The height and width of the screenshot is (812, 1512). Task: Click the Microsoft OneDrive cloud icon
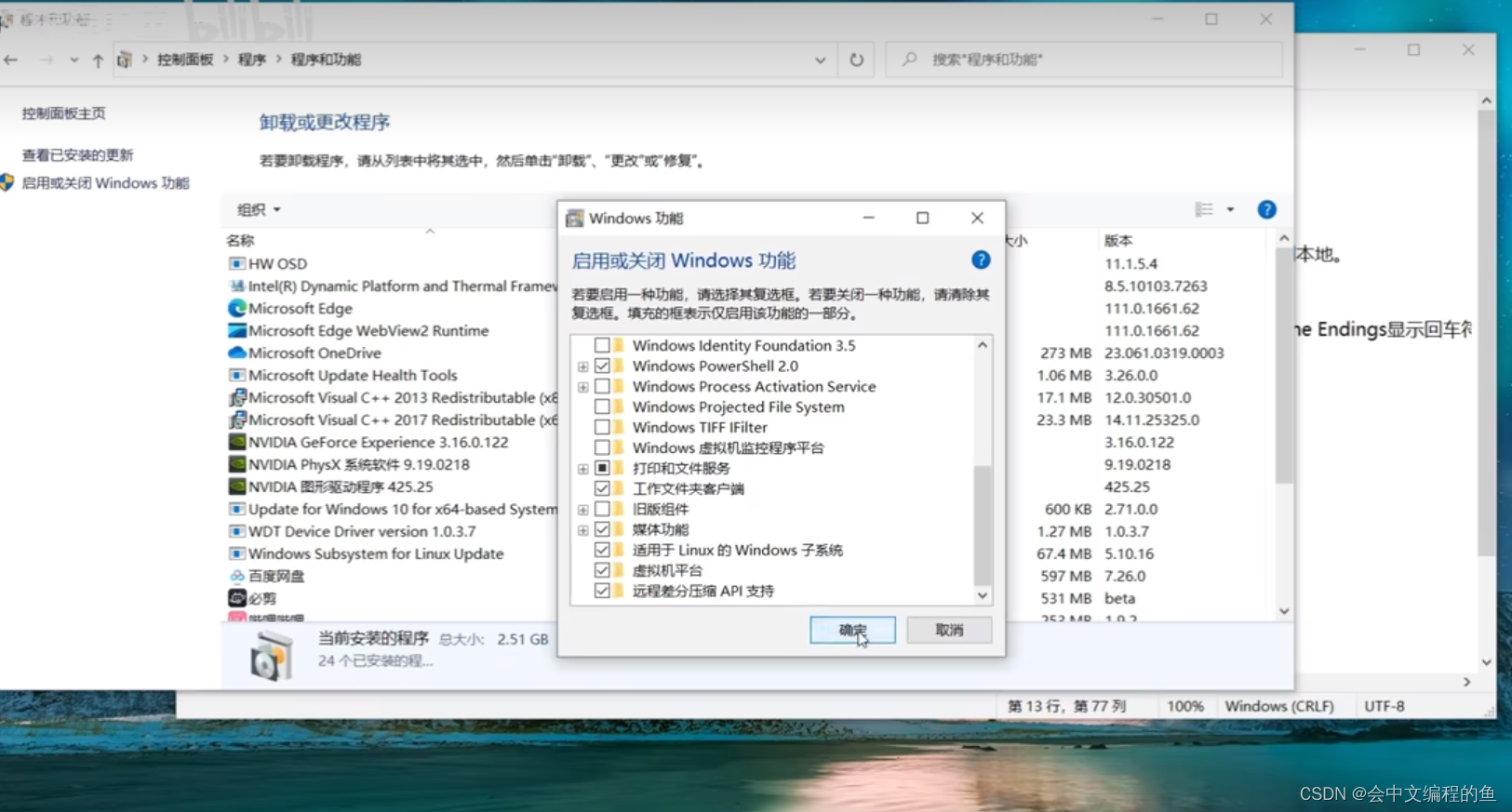[x=237, y=353]
